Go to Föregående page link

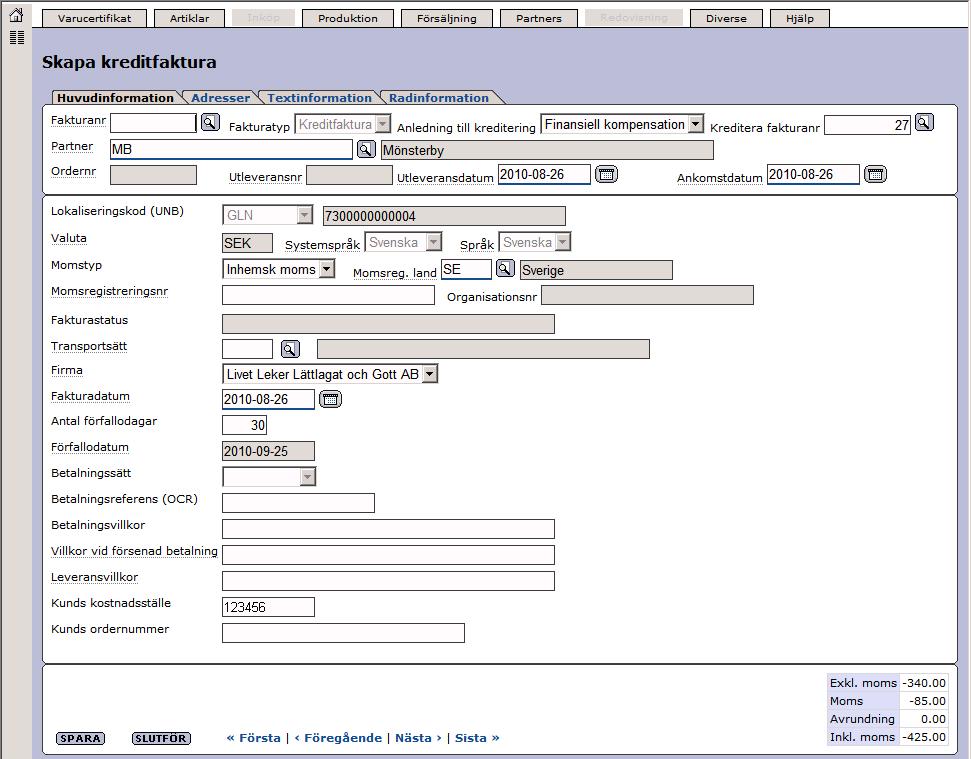pyautogui.click(x=338, y=738)
